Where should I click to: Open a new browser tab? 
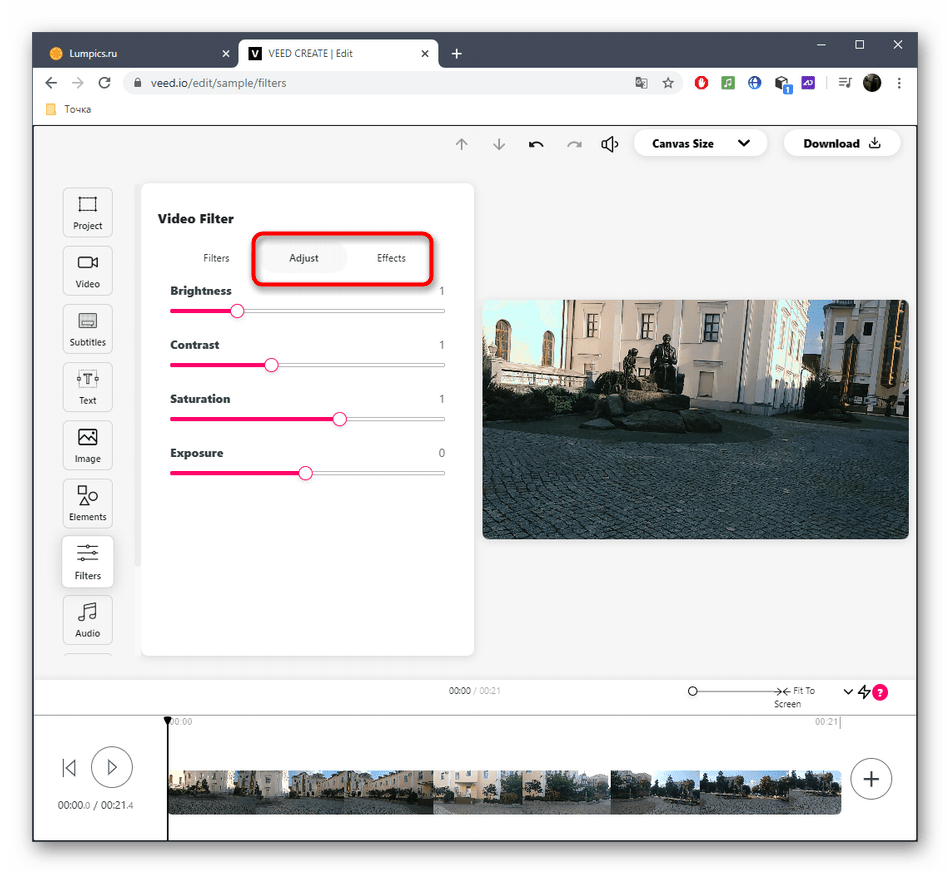457,54
